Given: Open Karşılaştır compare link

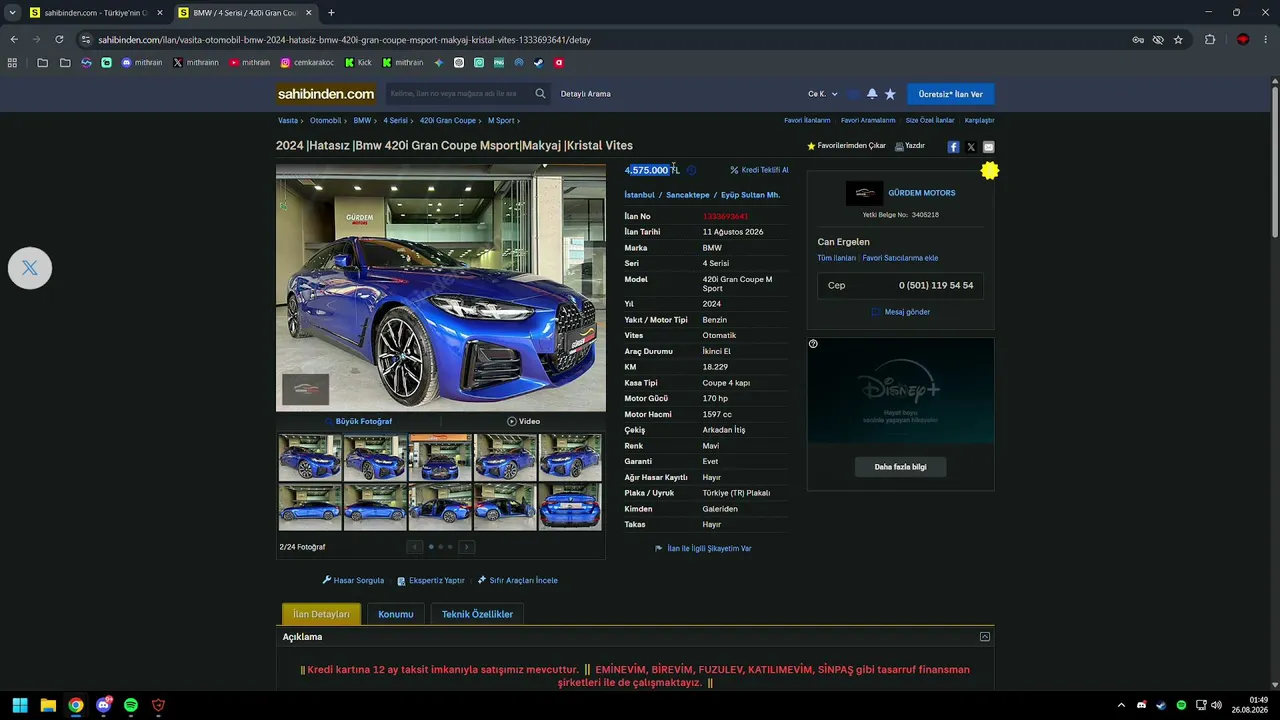Looking at the screenshot, I should click(x=980, y=120).
